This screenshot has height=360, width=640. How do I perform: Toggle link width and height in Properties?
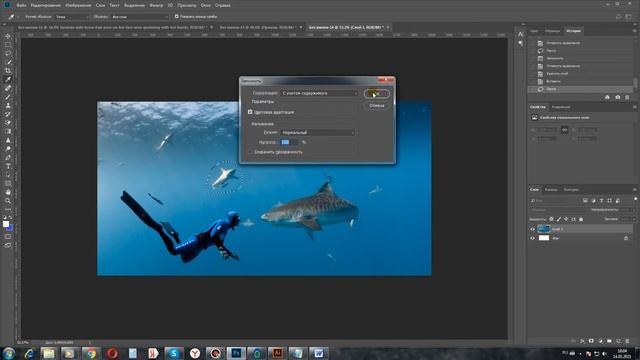[x=564, y=130]
